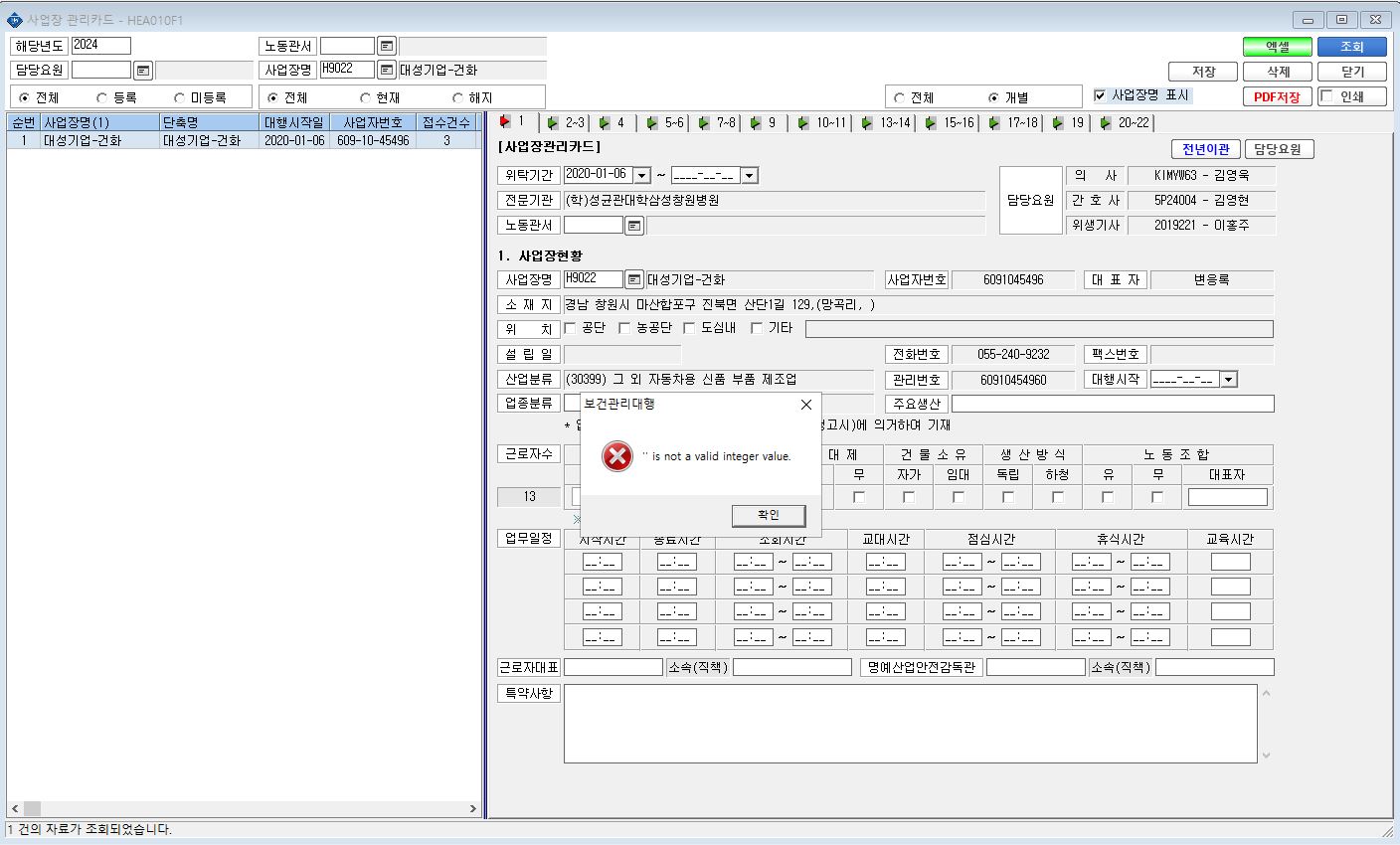Open lookup icon beside 담당요원 filter field

coord(143,71)
